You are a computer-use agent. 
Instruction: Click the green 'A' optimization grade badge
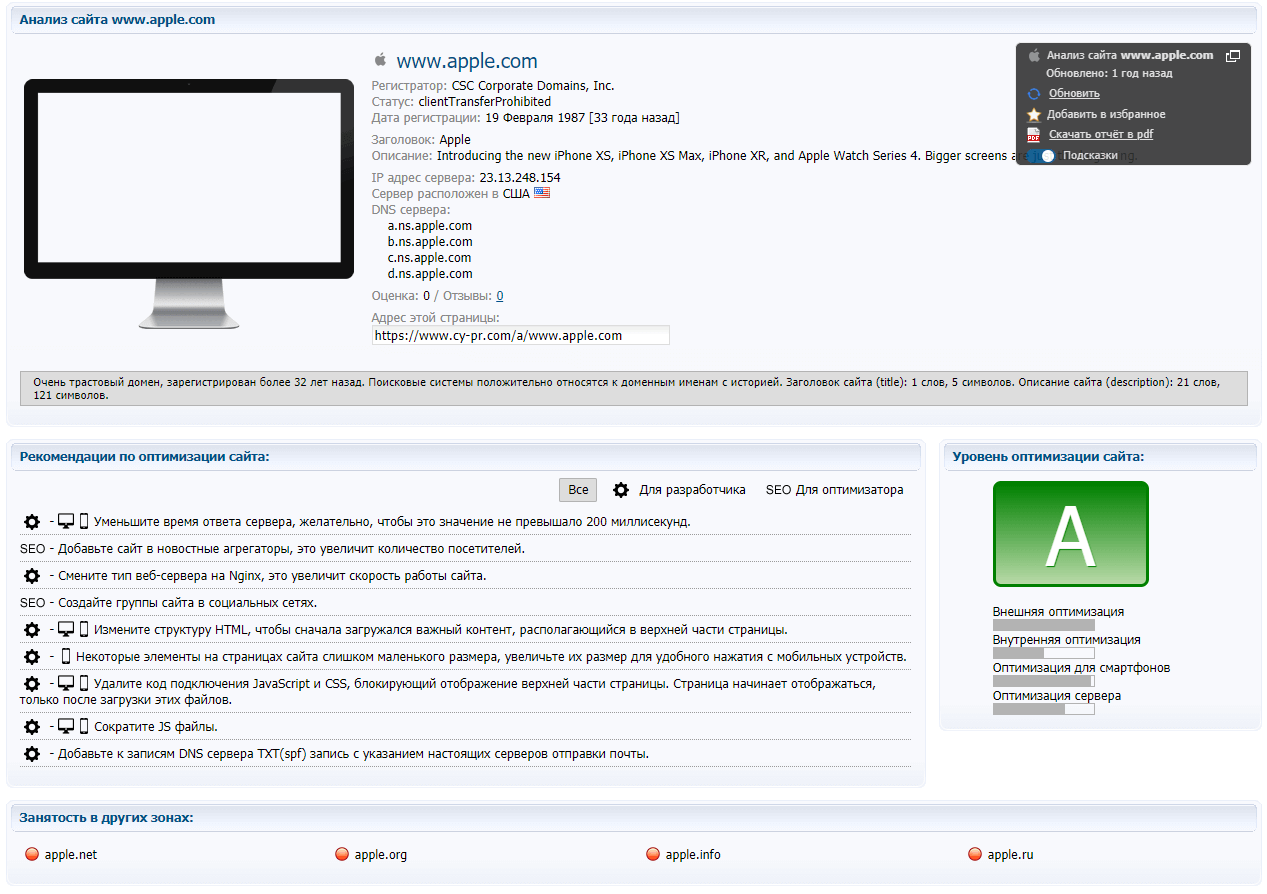coord(1071,534)
